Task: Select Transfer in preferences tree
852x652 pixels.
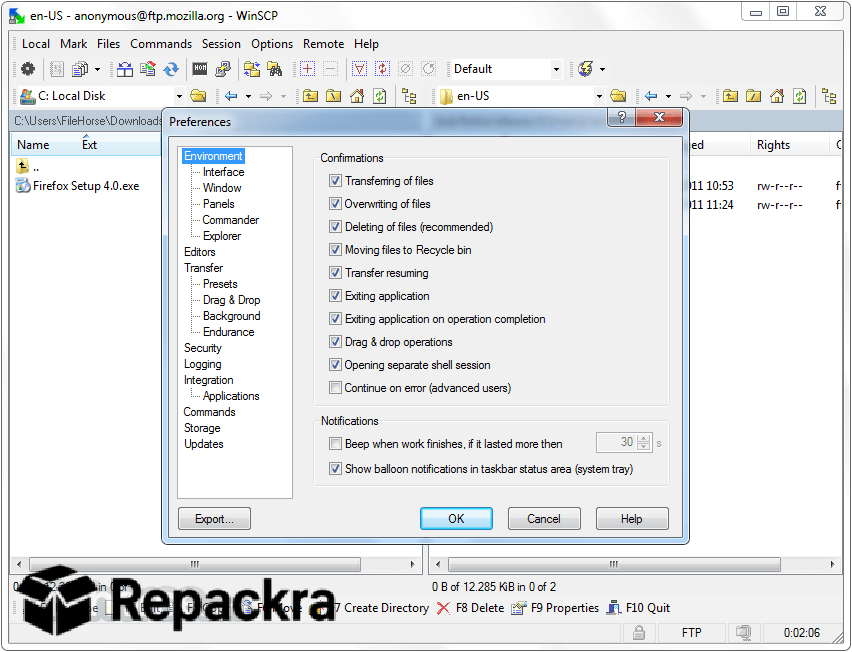Action: click(x=203, y=268)
